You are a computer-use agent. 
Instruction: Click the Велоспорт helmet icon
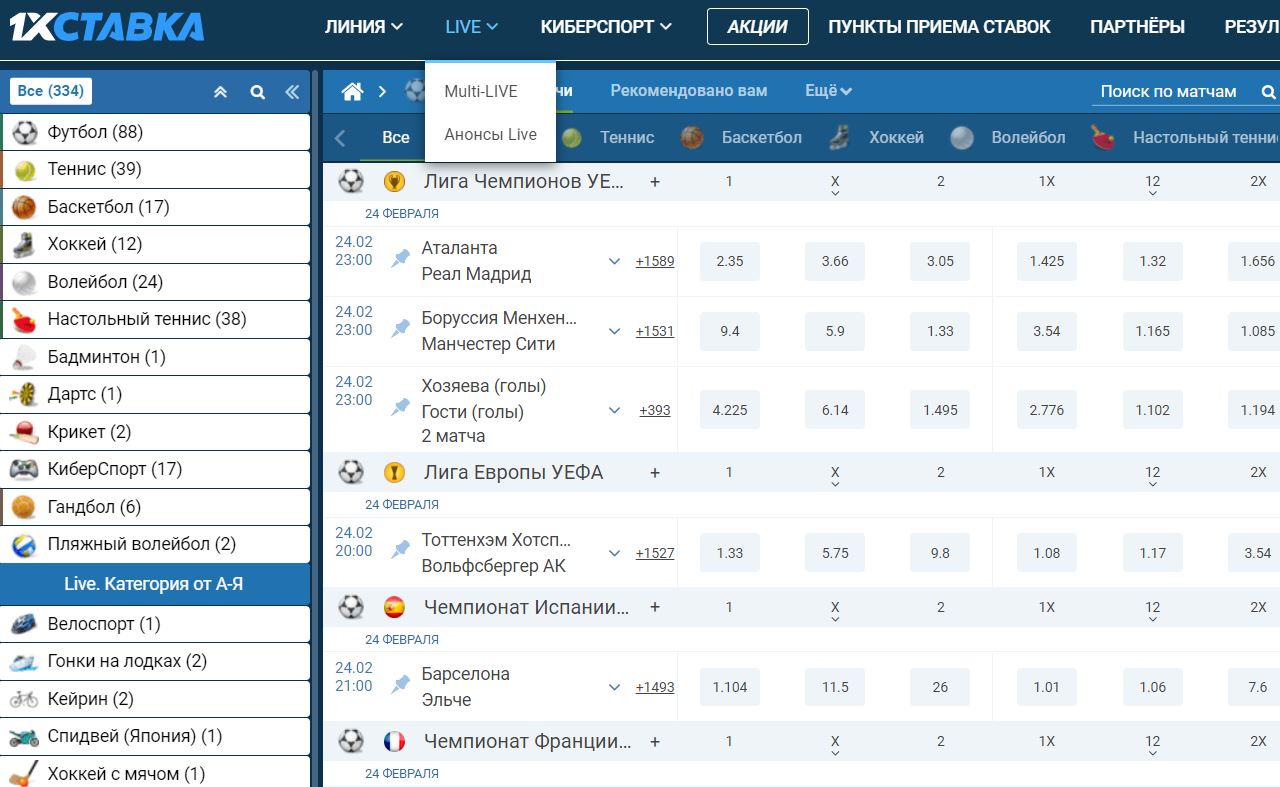click(25, 624)
